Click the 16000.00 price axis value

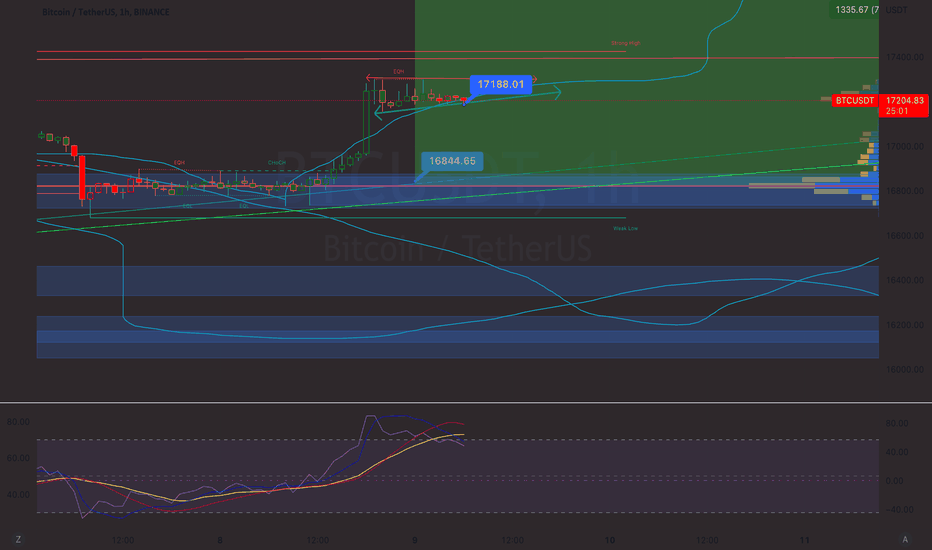(x=905, y=369)
